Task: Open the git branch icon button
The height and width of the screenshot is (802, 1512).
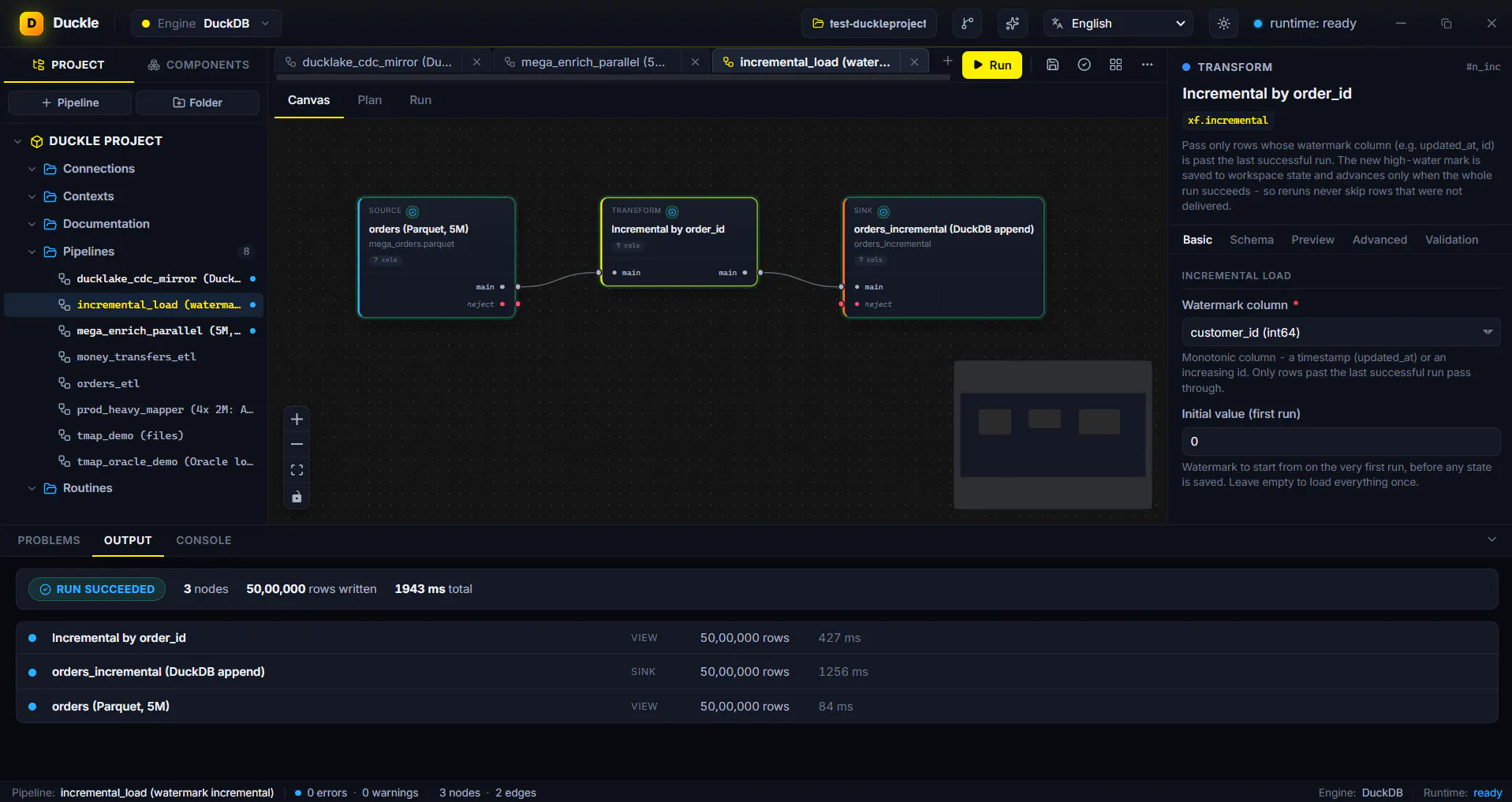Action: pos(967,24)
